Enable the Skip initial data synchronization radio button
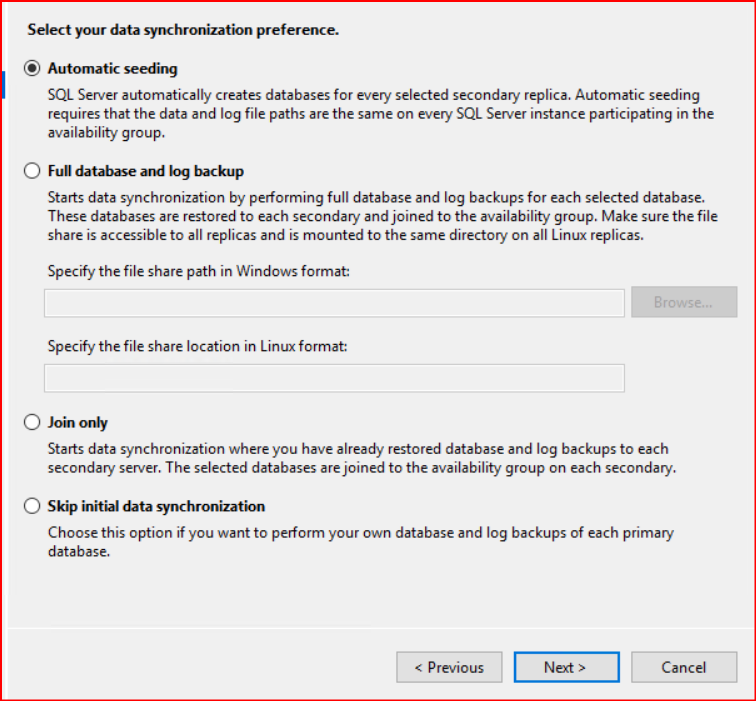 coord(33,507)
